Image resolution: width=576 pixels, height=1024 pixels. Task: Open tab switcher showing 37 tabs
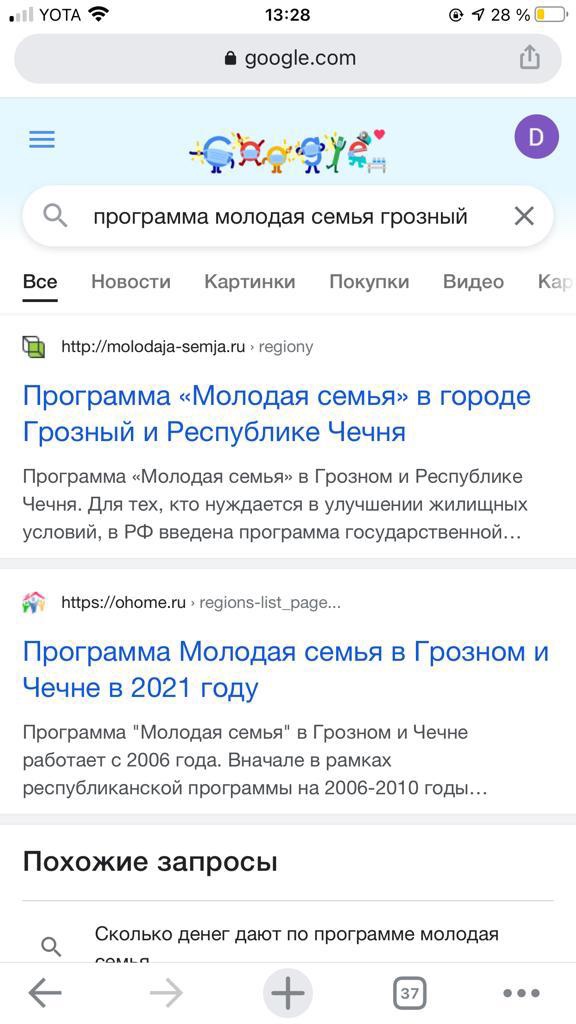tap(409, 993)
